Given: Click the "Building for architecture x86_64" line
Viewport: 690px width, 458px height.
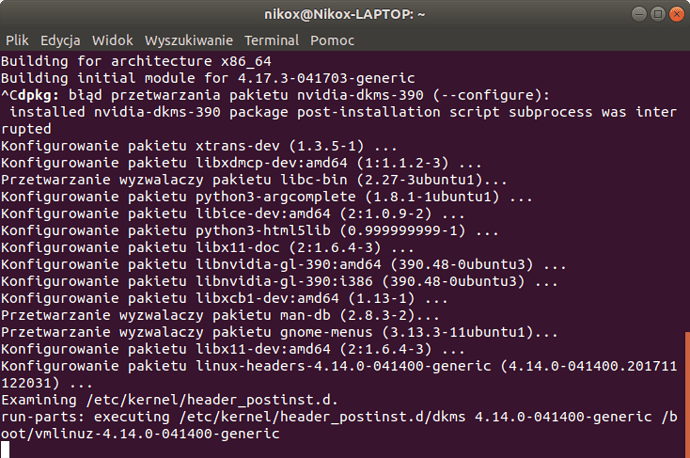Looking at the screenshot, I should pos(125,61).
